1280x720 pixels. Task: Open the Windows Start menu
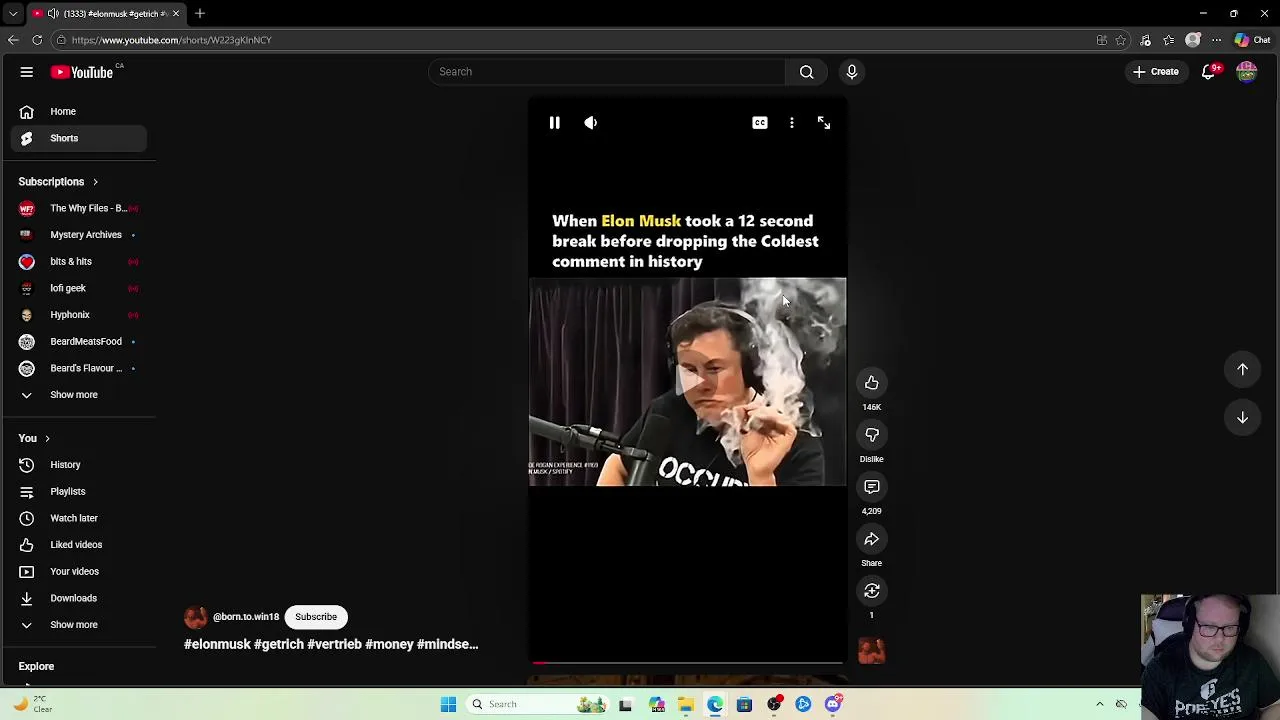(x=449, y=704)
